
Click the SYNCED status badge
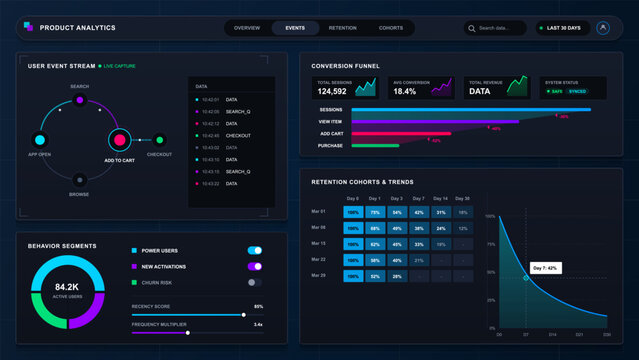pyautogui.click(x=577, y=91)
